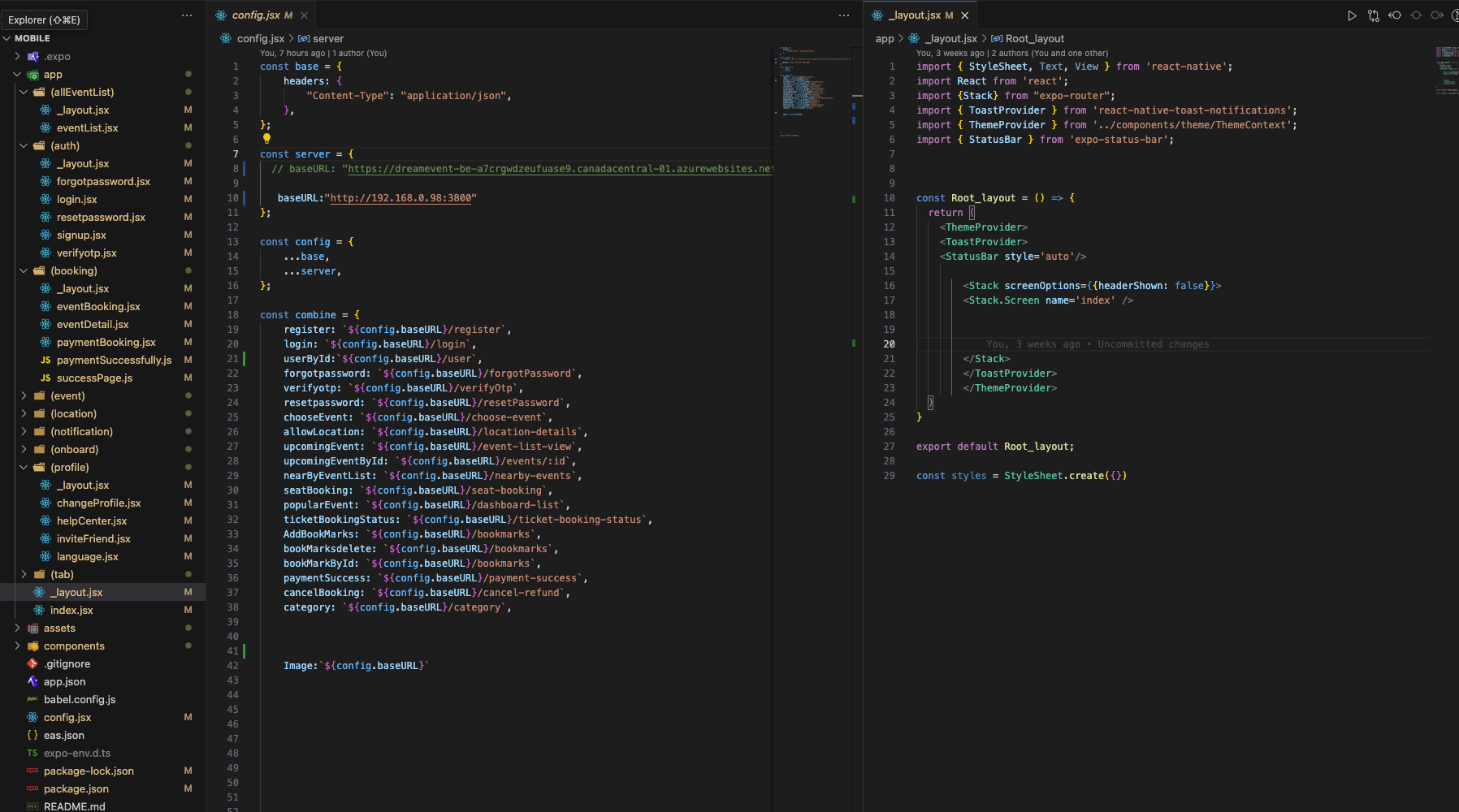The width and height of the screenshot is (1459, 812).
Task: Collapse the app folder
Action: tap(17, 74)
